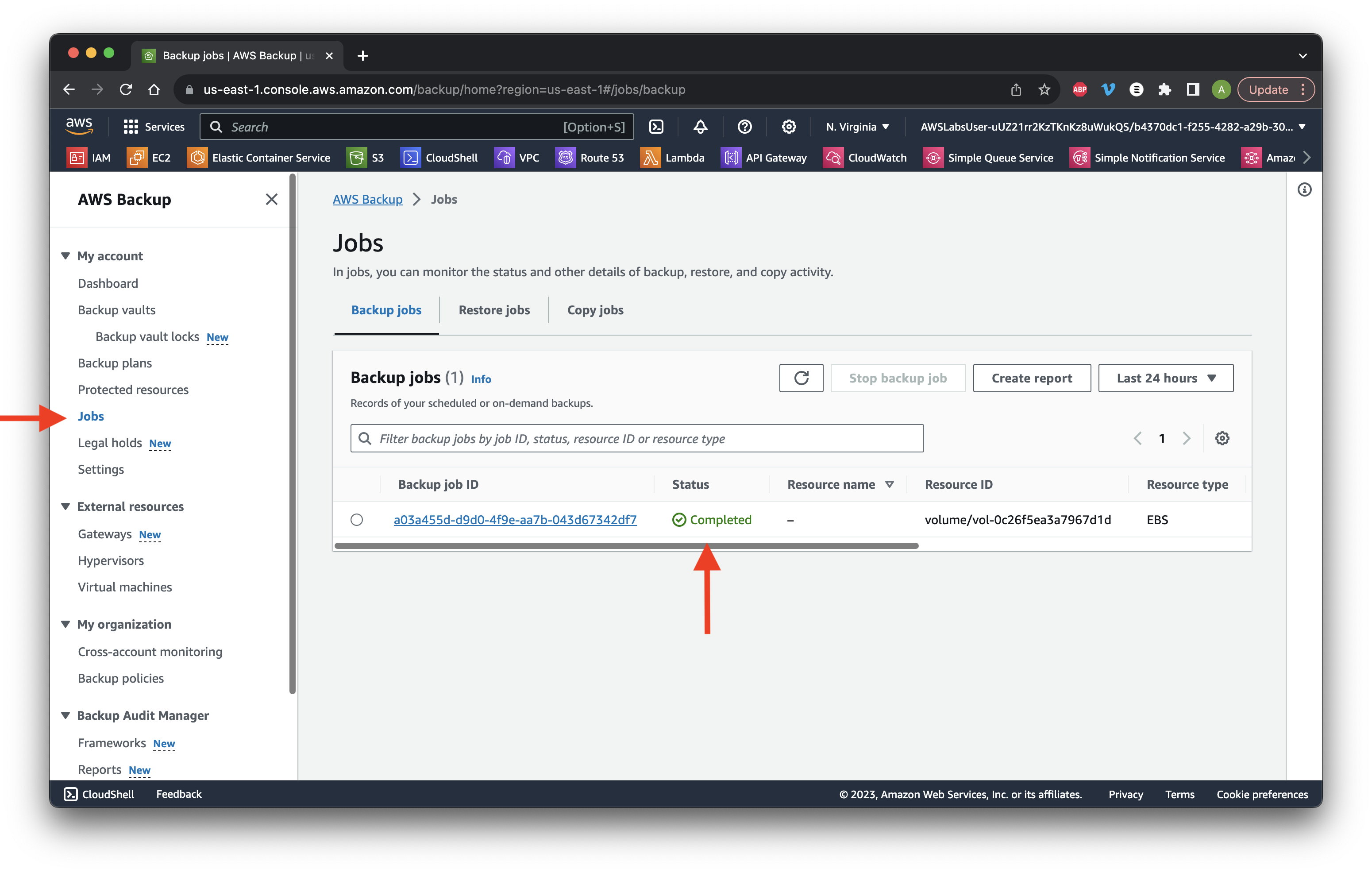Go to the browser home page
The height and width of the screenshot is (873, 1372).
click(154, 89)
